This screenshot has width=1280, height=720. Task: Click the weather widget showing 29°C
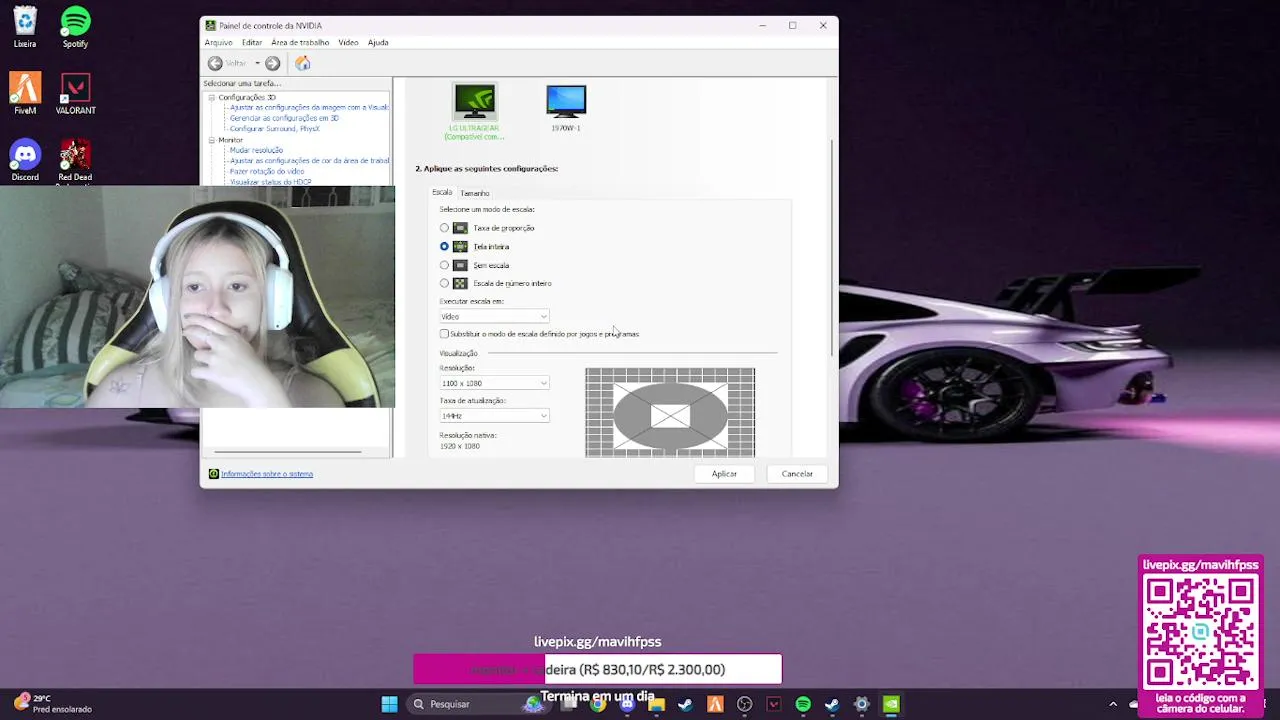click(52, 704)
